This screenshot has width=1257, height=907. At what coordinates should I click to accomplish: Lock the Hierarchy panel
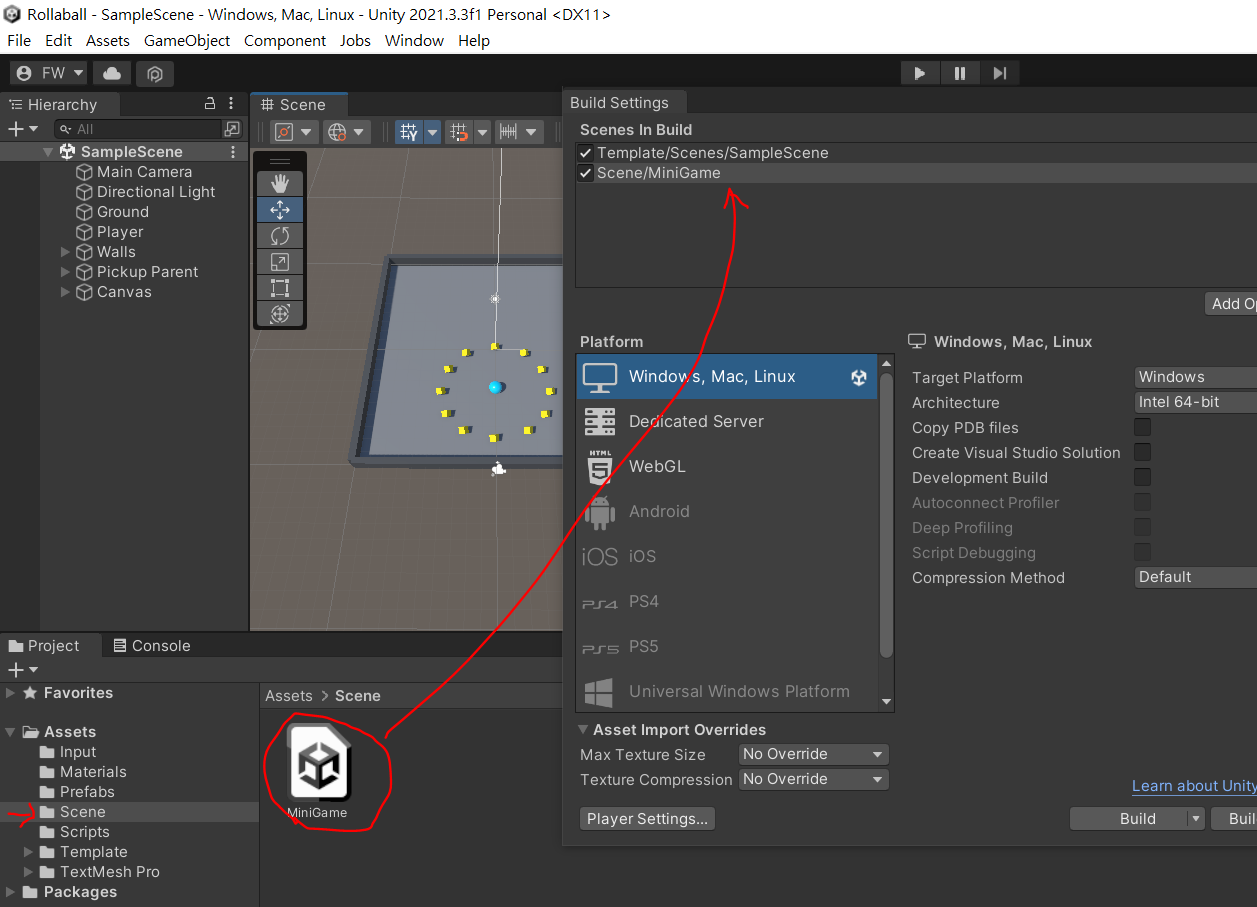pos(210,103)
